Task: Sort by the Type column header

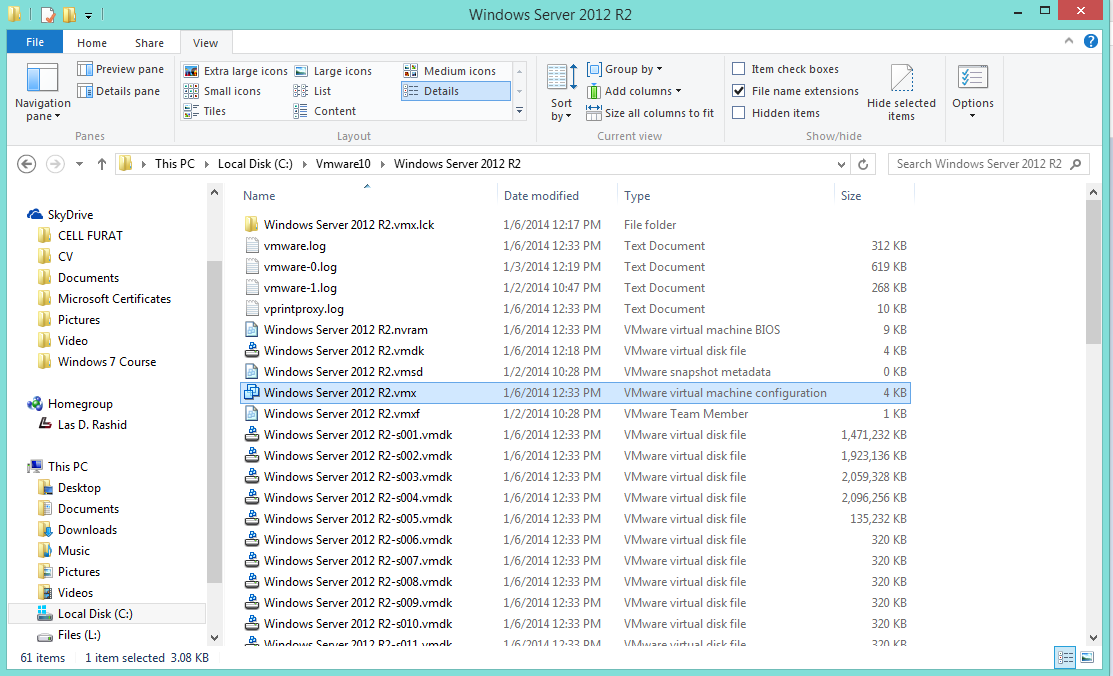Action: pos(725,195)
